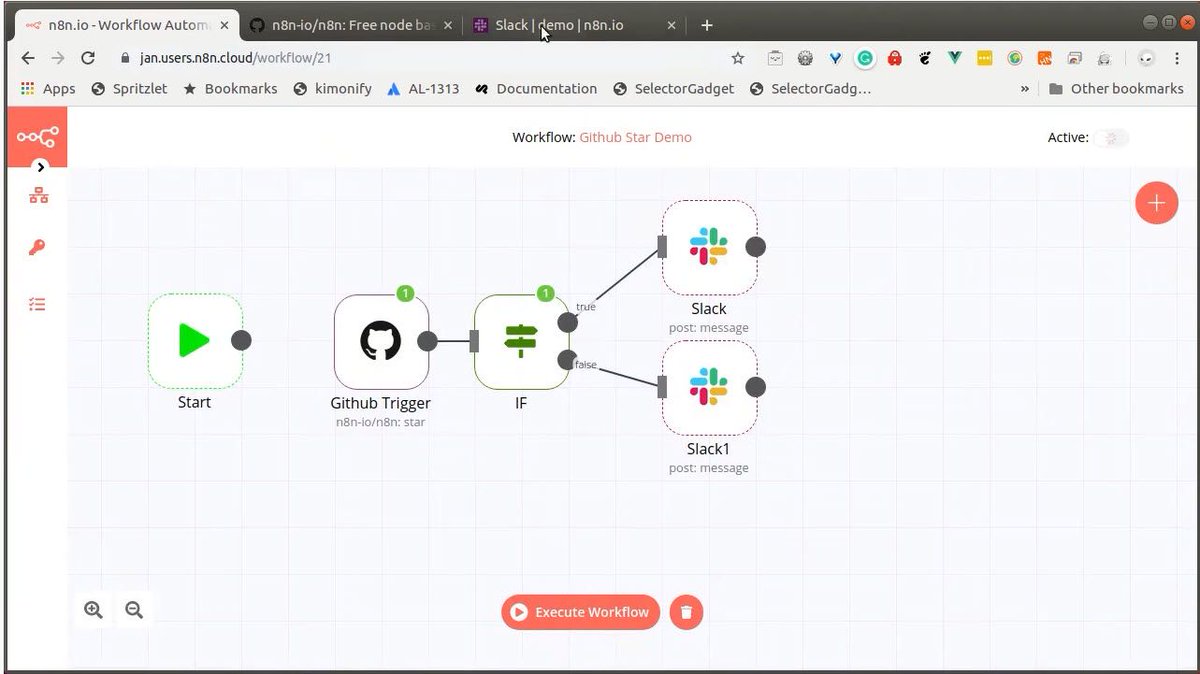
Task: Click the Vue devtools extension icon
Action: click(955, 58)
